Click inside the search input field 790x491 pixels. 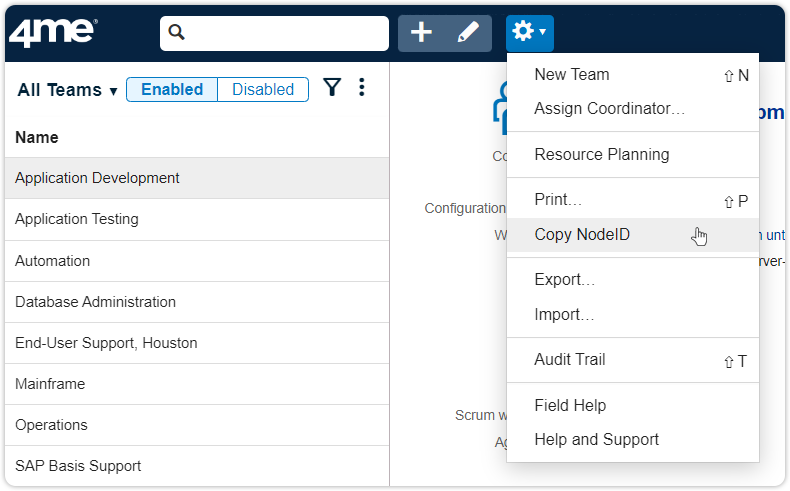tap(285, 33)
